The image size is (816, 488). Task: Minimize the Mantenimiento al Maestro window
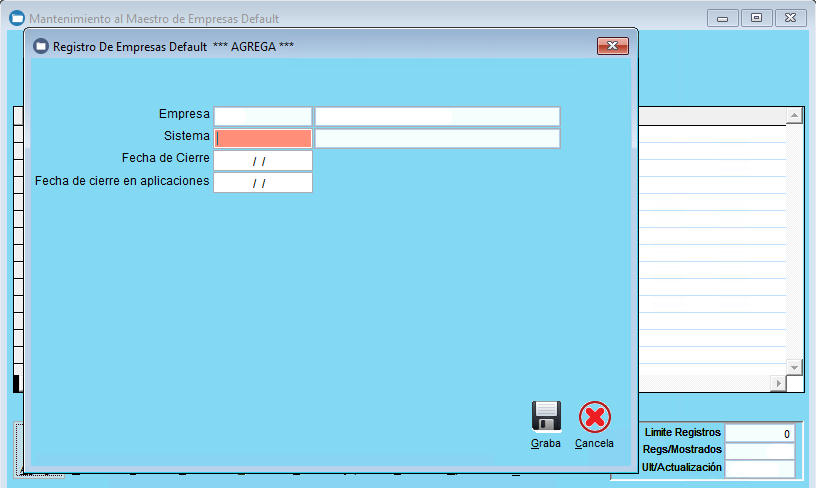pyautogui.click(x=723, y=18)
